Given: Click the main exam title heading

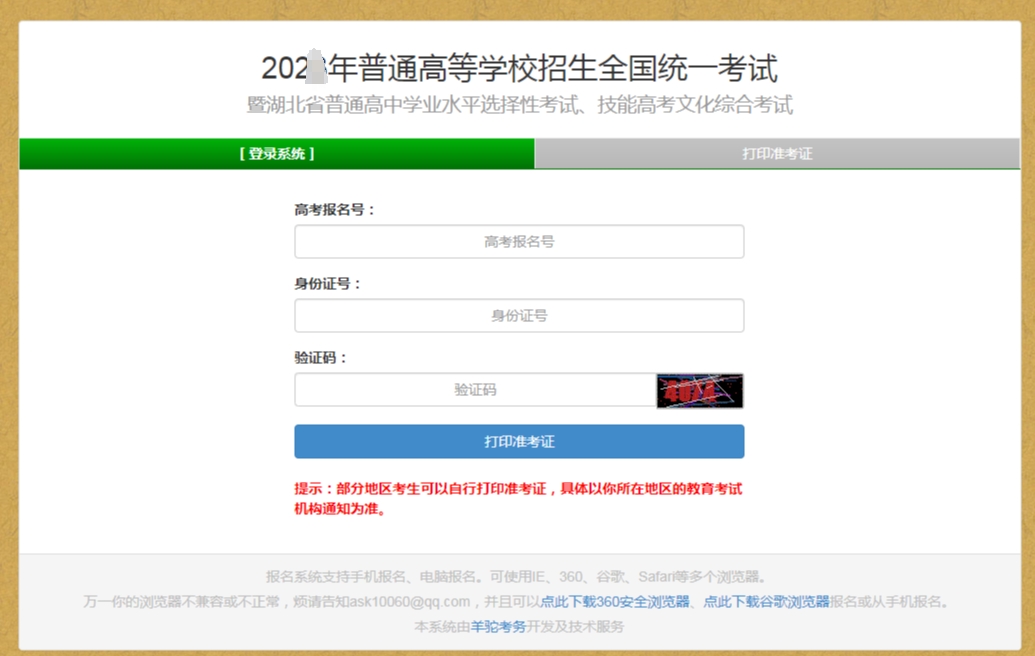Looking at the screenshot, I should [519, 68].
